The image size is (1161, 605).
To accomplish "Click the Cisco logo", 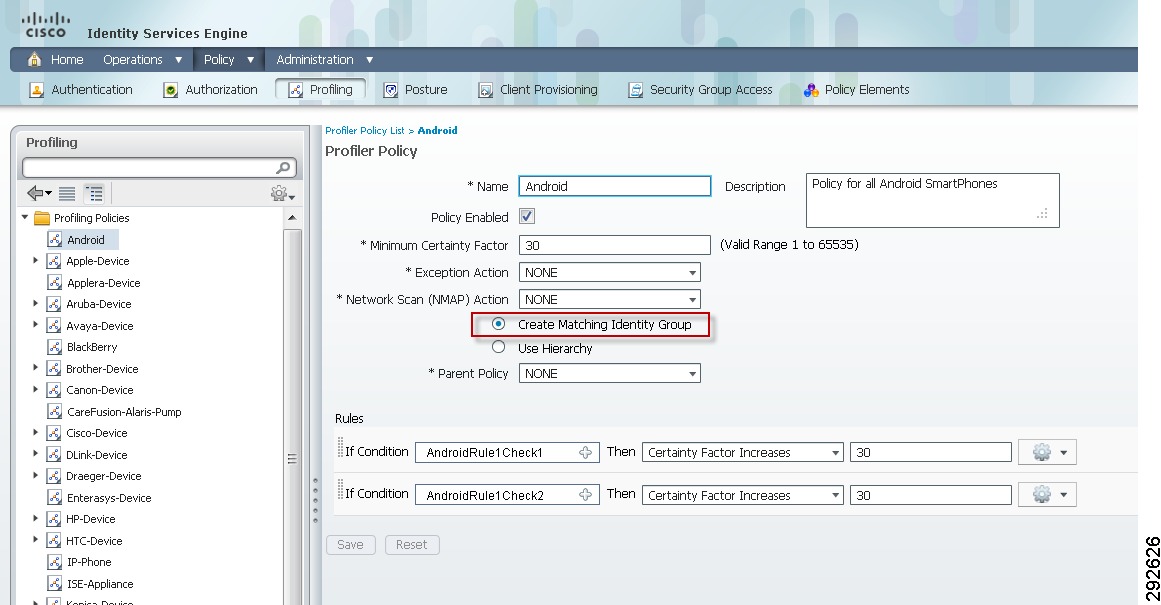I will [x=46, y=24].
